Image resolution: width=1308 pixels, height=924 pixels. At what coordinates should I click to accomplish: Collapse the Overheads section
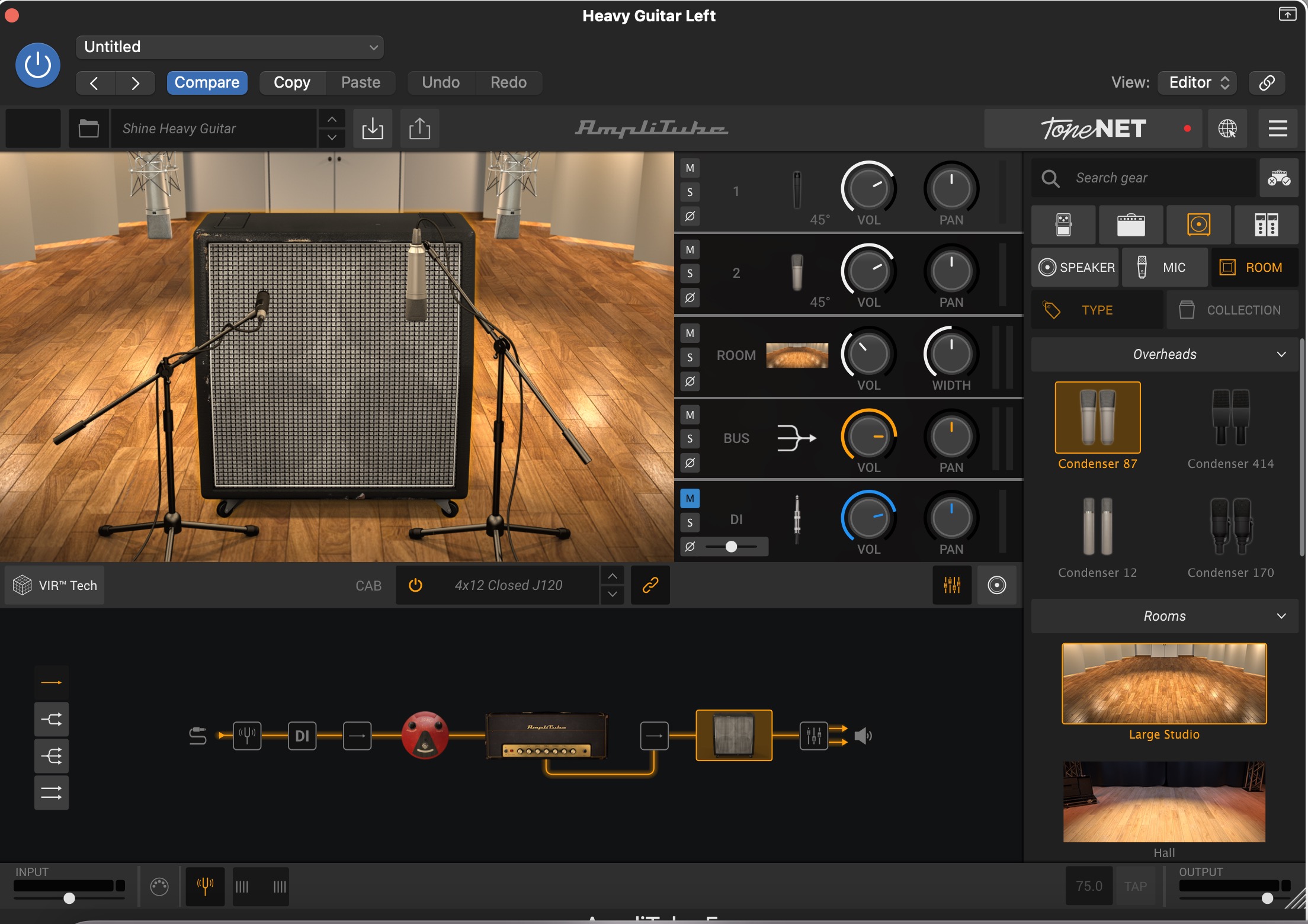click(x=1165, y=355)
